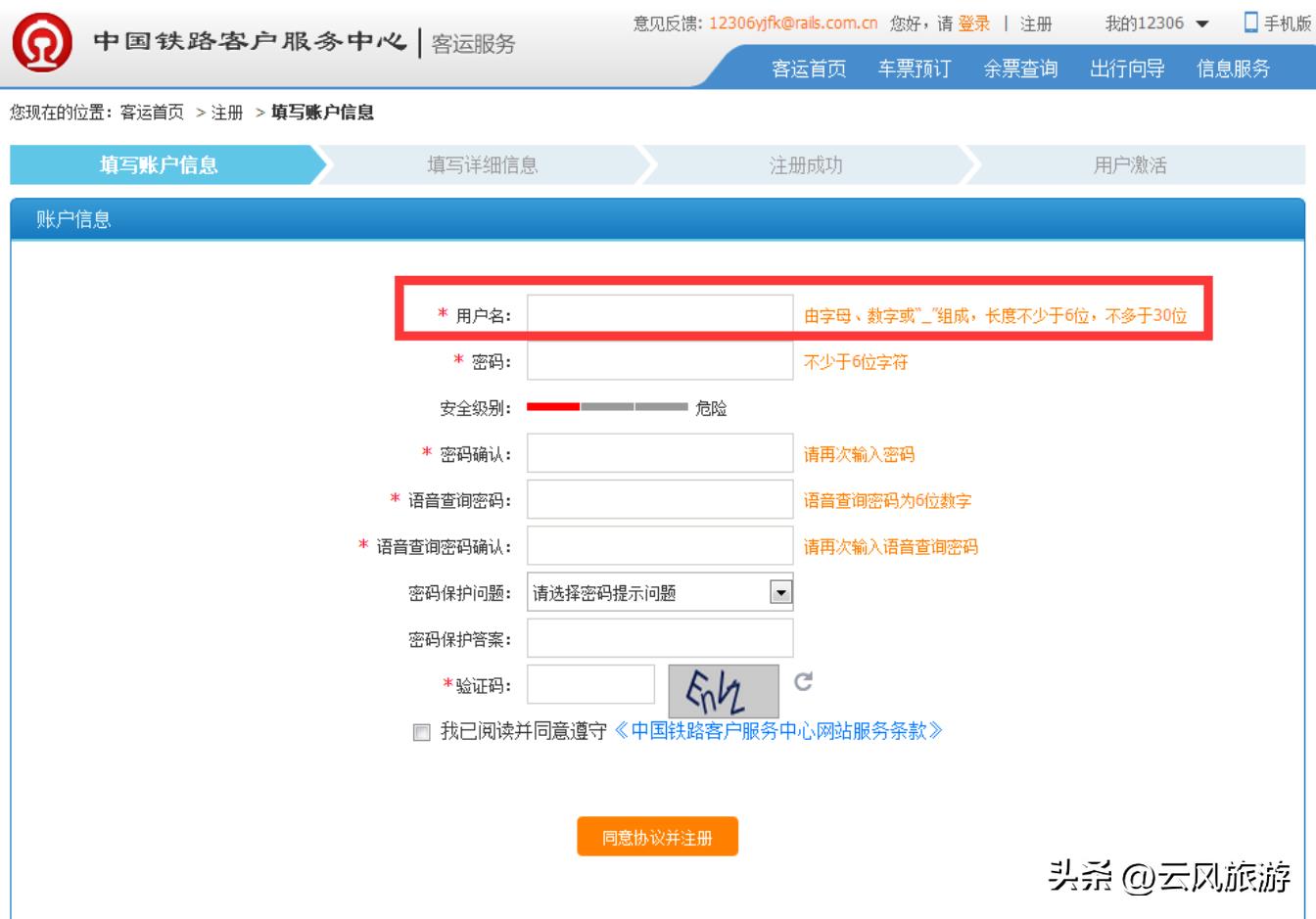1316x919 pixels.
Task: Open the 客运首页 navigation tab
Action: click(809, 69)
